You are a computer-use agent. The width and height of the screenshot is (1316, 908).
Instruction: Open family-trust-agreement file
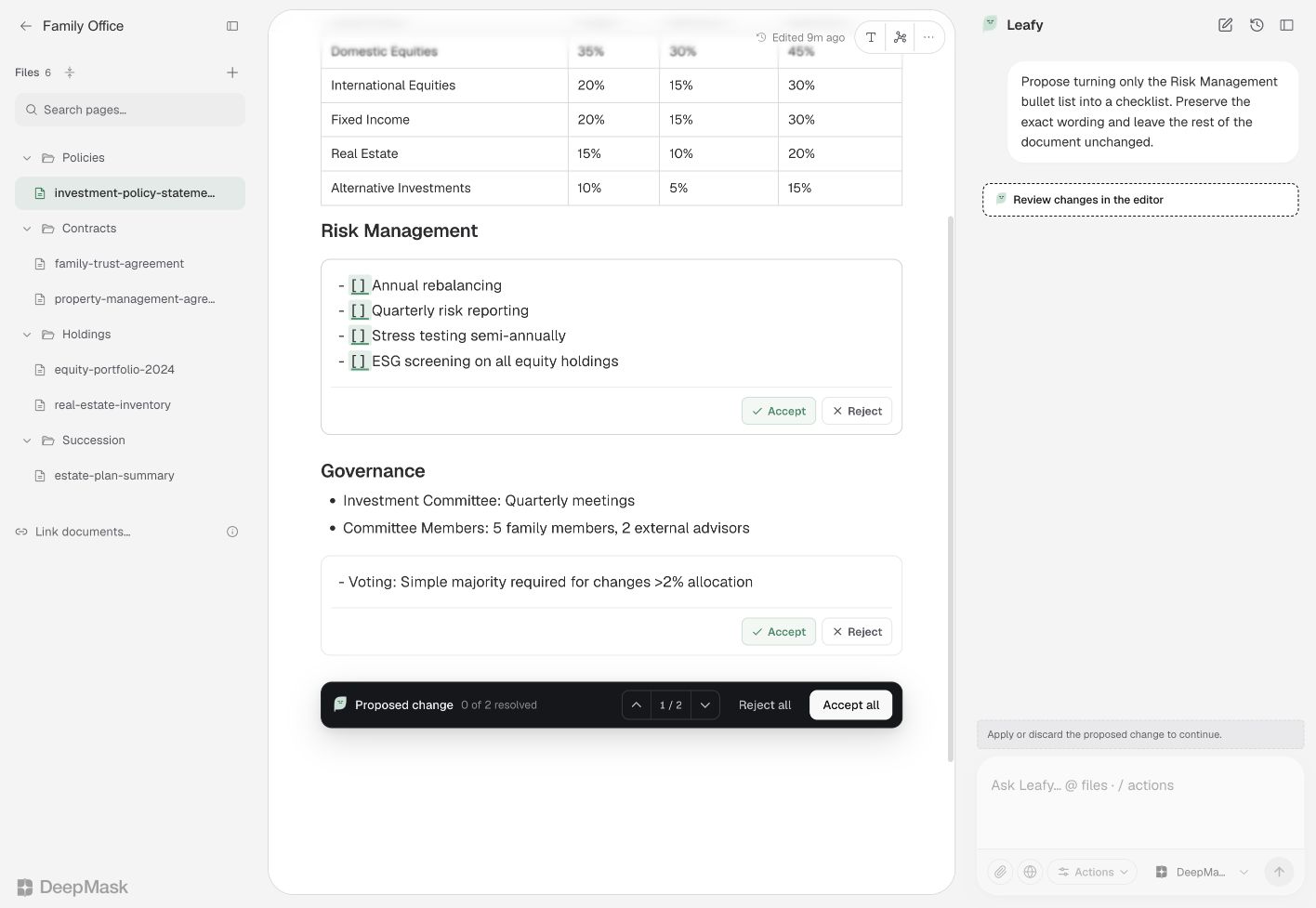(x=130, y=264)
